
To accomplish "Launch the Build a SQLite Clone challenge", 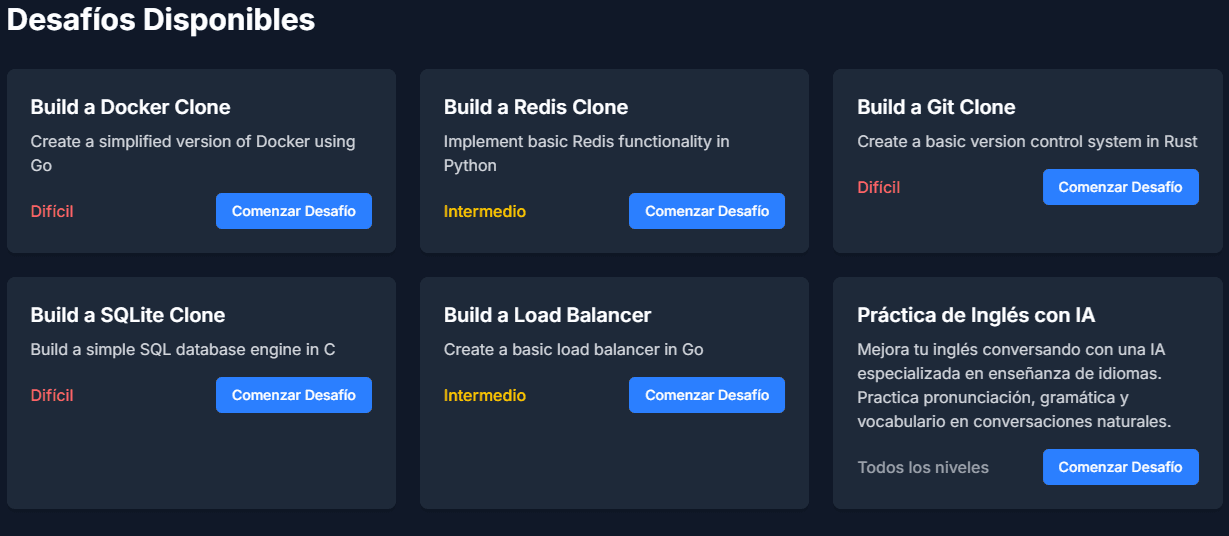I will (x=294, y=395).
